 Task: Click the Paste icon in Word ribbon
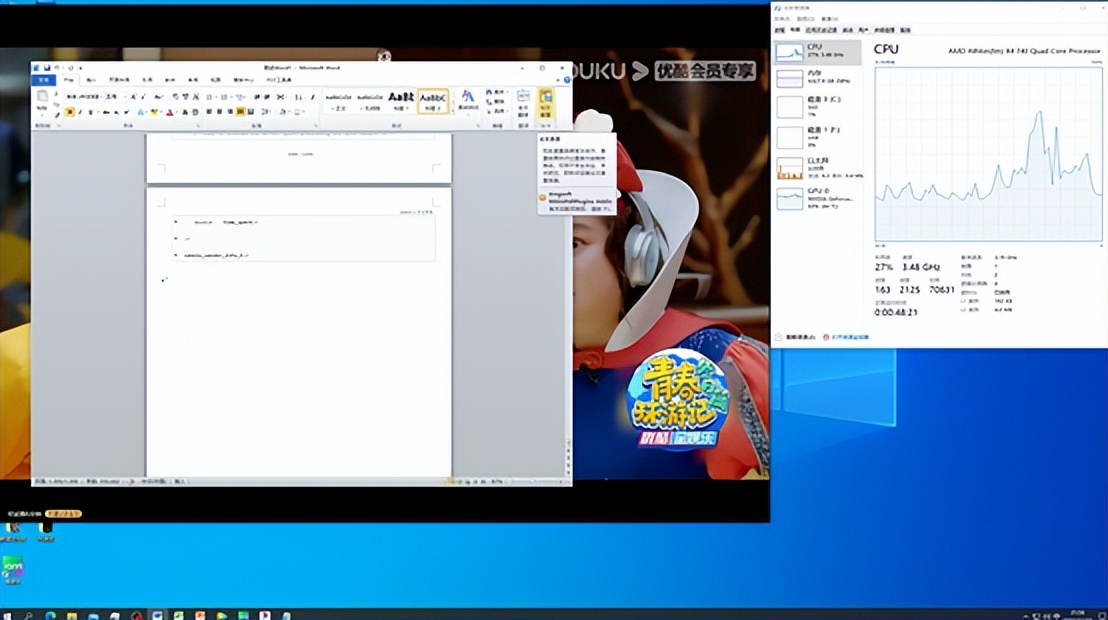coord(42,99)
